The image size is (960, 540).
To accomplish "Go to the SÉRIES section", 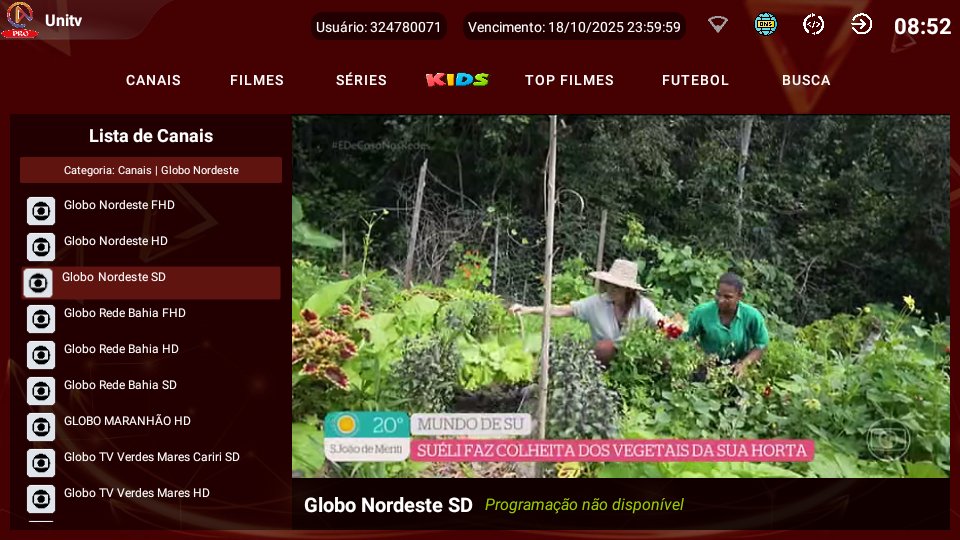I will 361,80.
